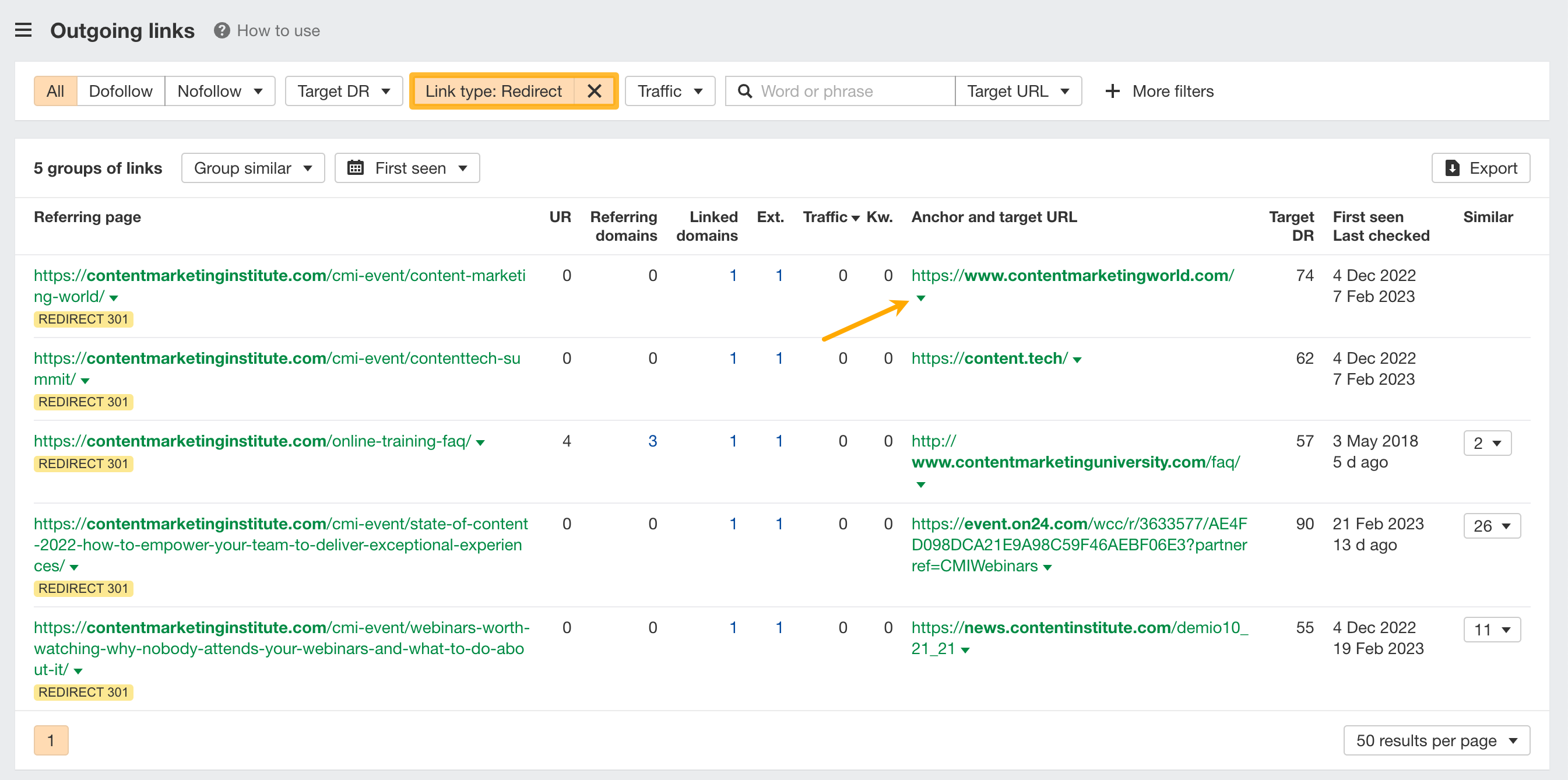Screen dimensions: 1568x780
Task: Click the search magnifier icon
Action: 744,92
